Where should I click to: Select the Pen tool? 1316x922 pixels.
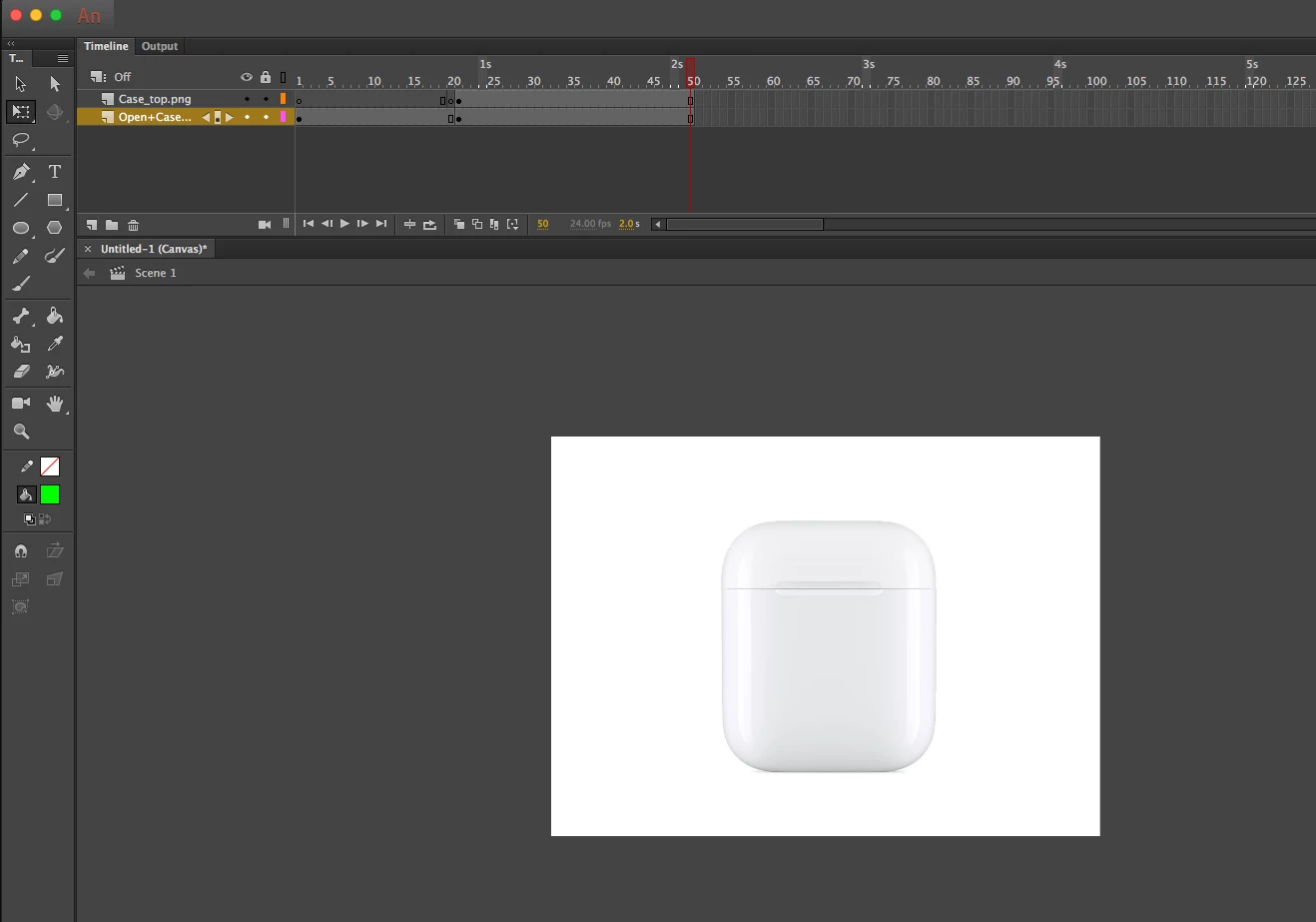tap(21, 172)
